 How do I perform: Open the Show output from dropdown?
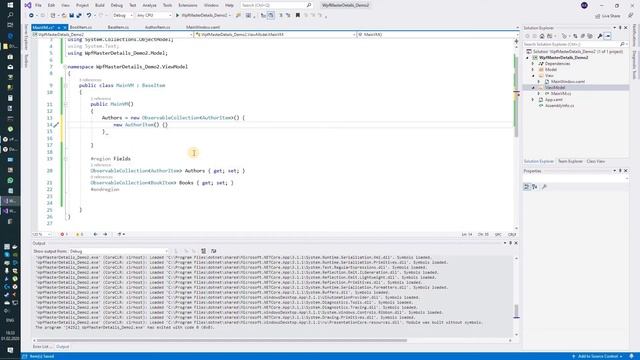(118, 251)
